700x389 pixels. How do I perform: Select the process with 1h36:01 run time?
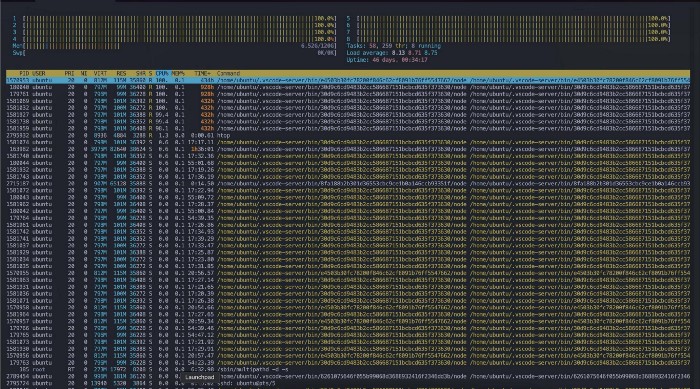pyautogui.click(x=348, y=149)
